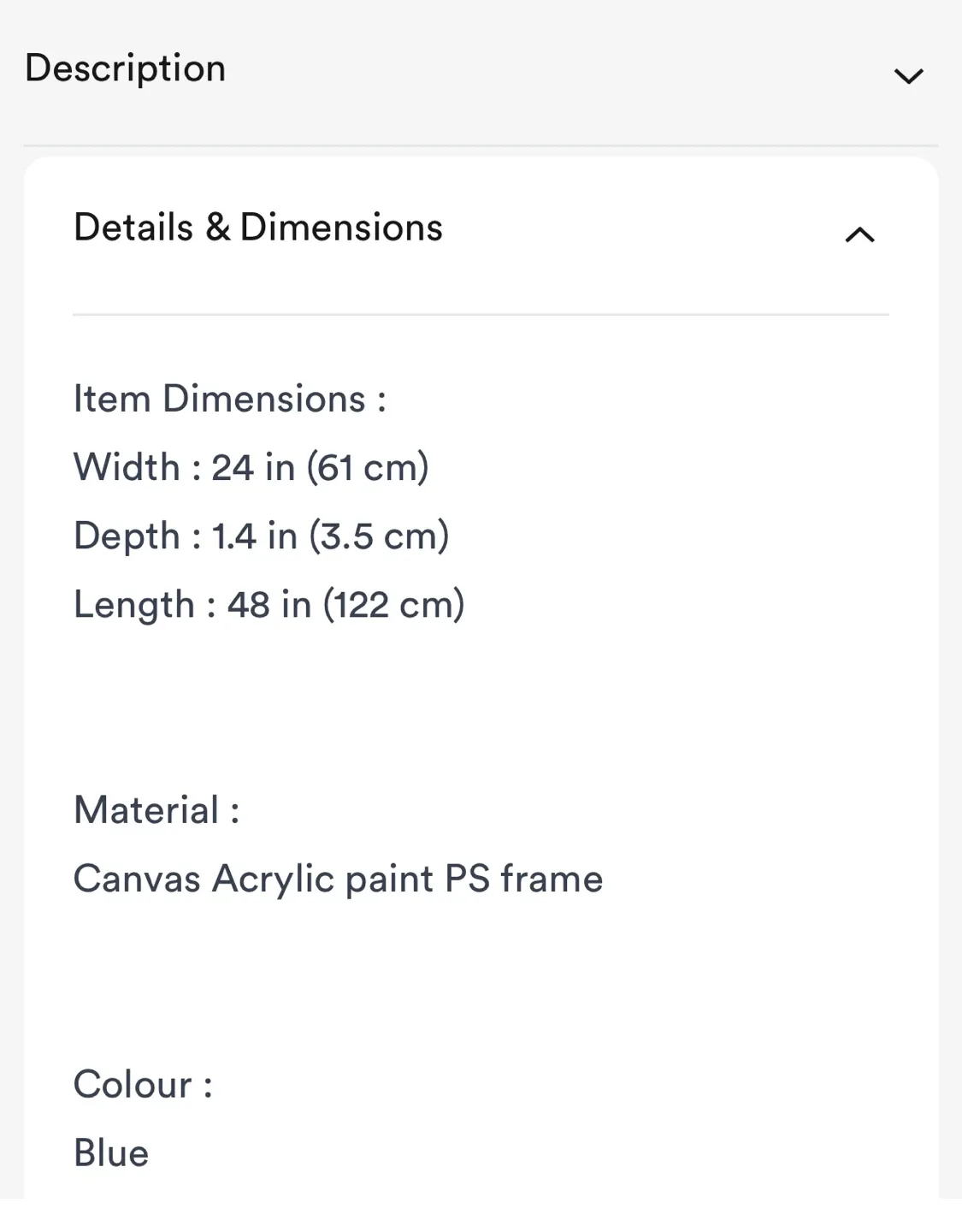This screenshot has height=1232, width=962.
Task: Click the downward chevron beside Description
Action: pyautogui.click(x=908, y=74)
